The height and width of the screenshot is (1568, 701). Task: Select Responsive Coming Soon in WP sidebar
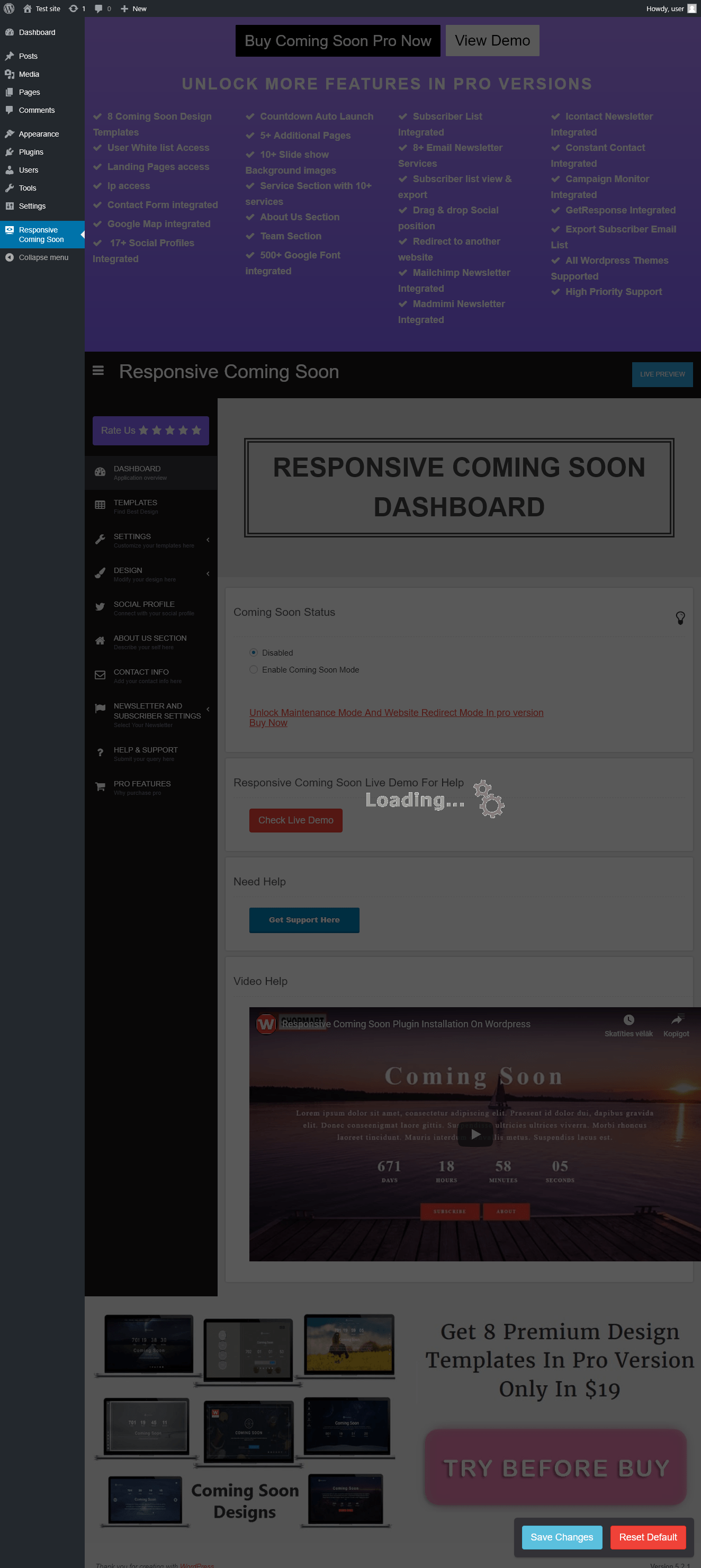(x=42, y=235)
